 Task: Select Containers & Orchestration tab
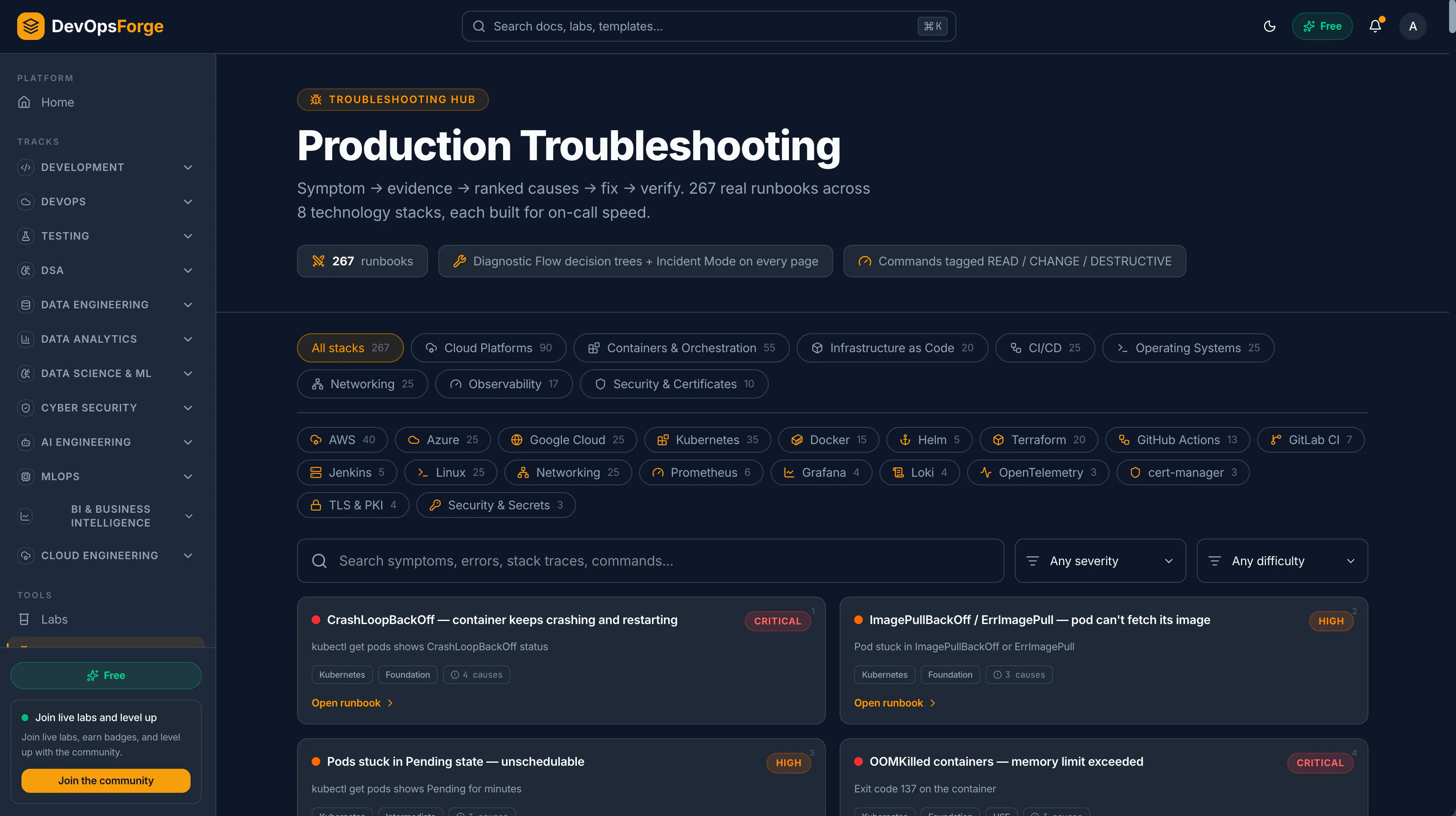coord(681,348)
